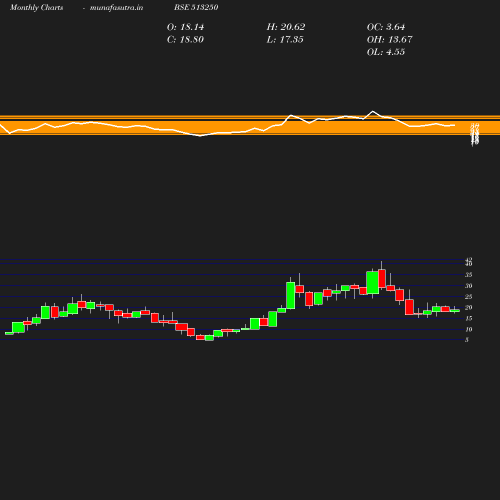Click the close price 'C: 18.80'
Image resolution: width=500 pixels, height=500 pixels.
tap(185, 40)
